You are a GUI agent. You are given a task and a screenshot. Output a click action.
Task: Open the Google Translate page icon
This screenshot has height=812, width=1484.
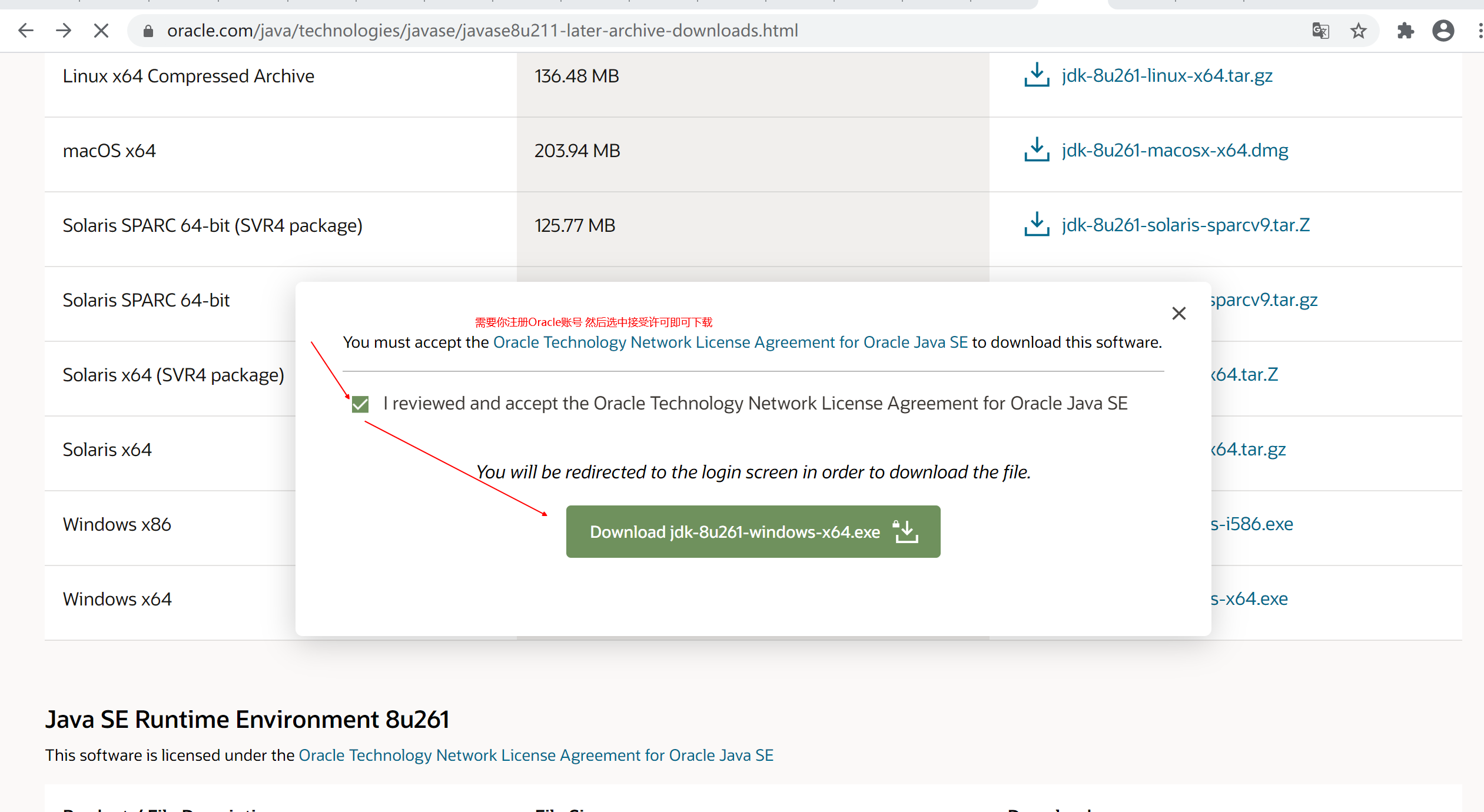(1320, 31)
